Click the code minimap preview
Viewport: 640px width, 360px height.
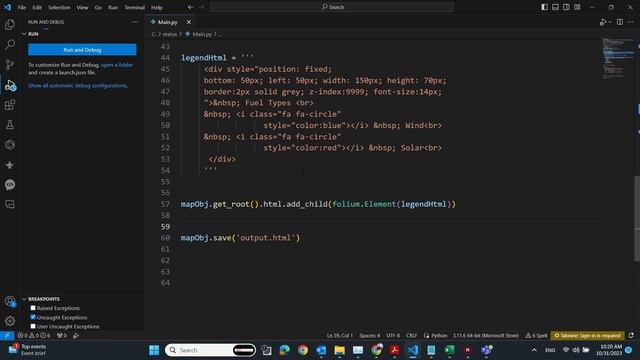pyautogui.click(x=618, y=58)
